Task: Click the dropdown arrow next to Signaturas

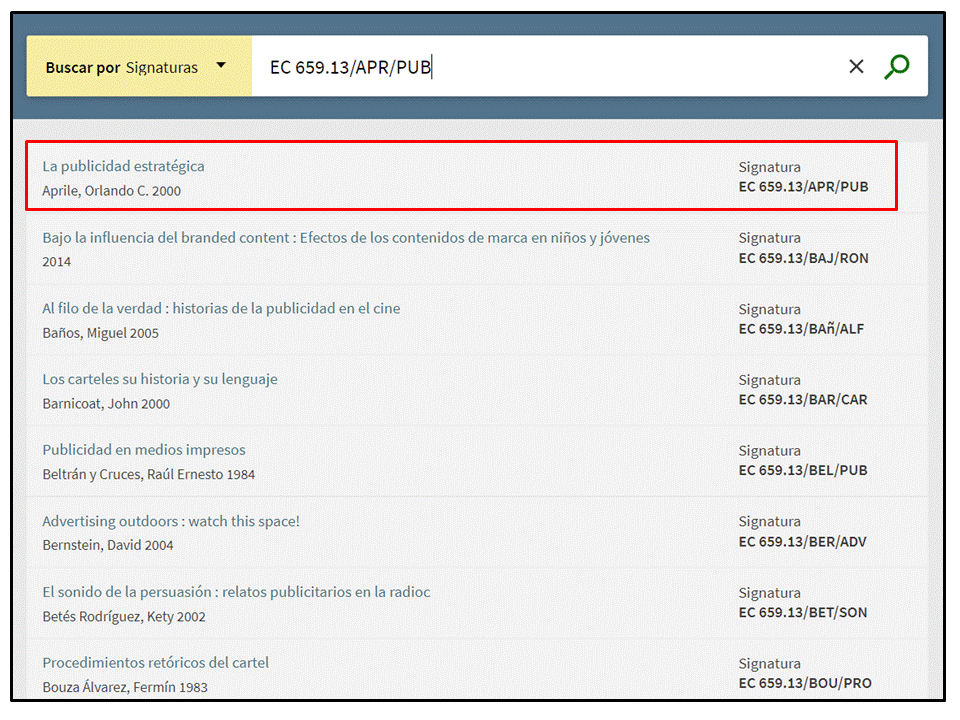Action: click(221, 66)
